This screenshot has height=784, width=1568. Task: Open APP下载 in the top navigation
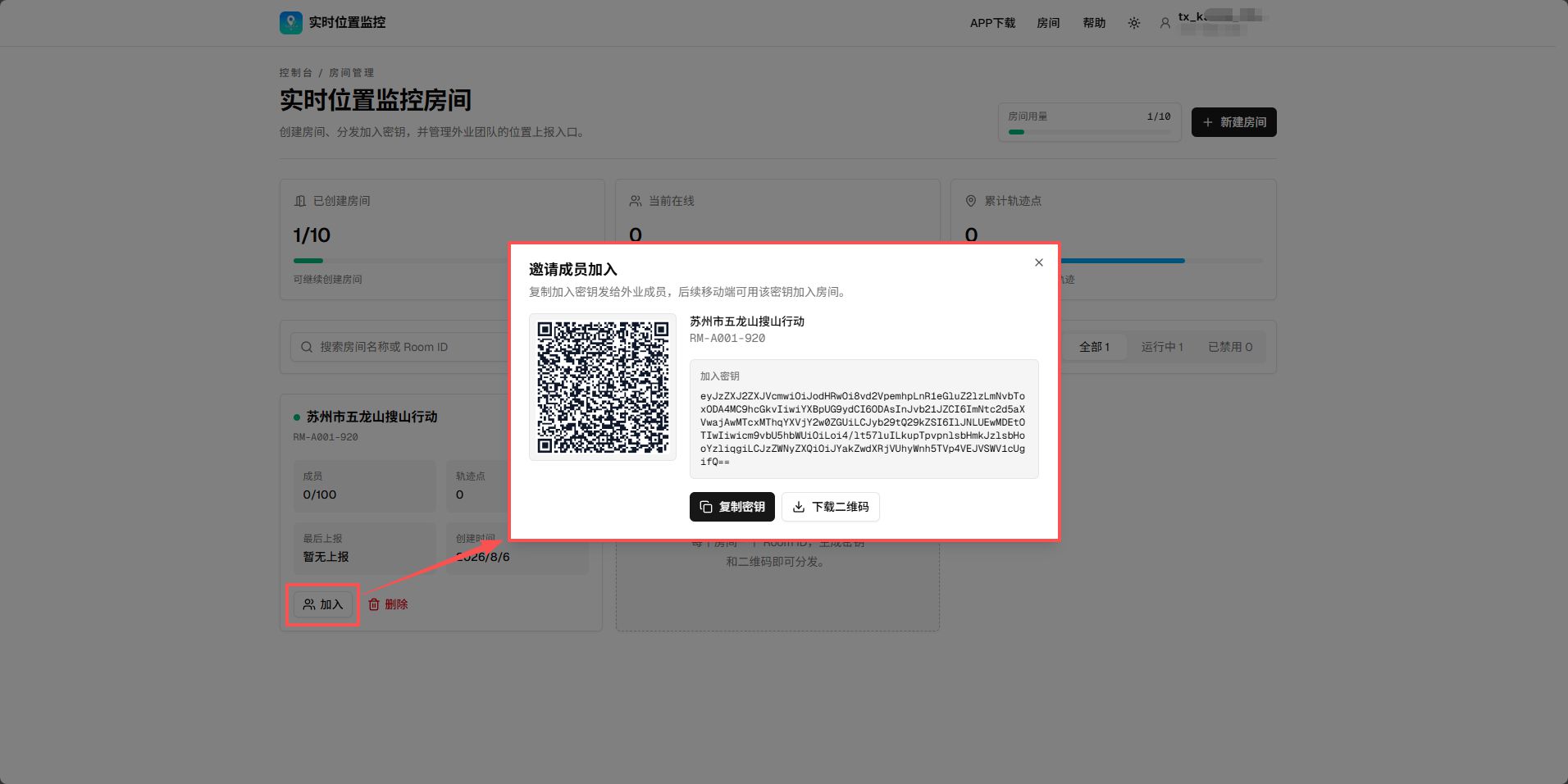tap(992, 23)
